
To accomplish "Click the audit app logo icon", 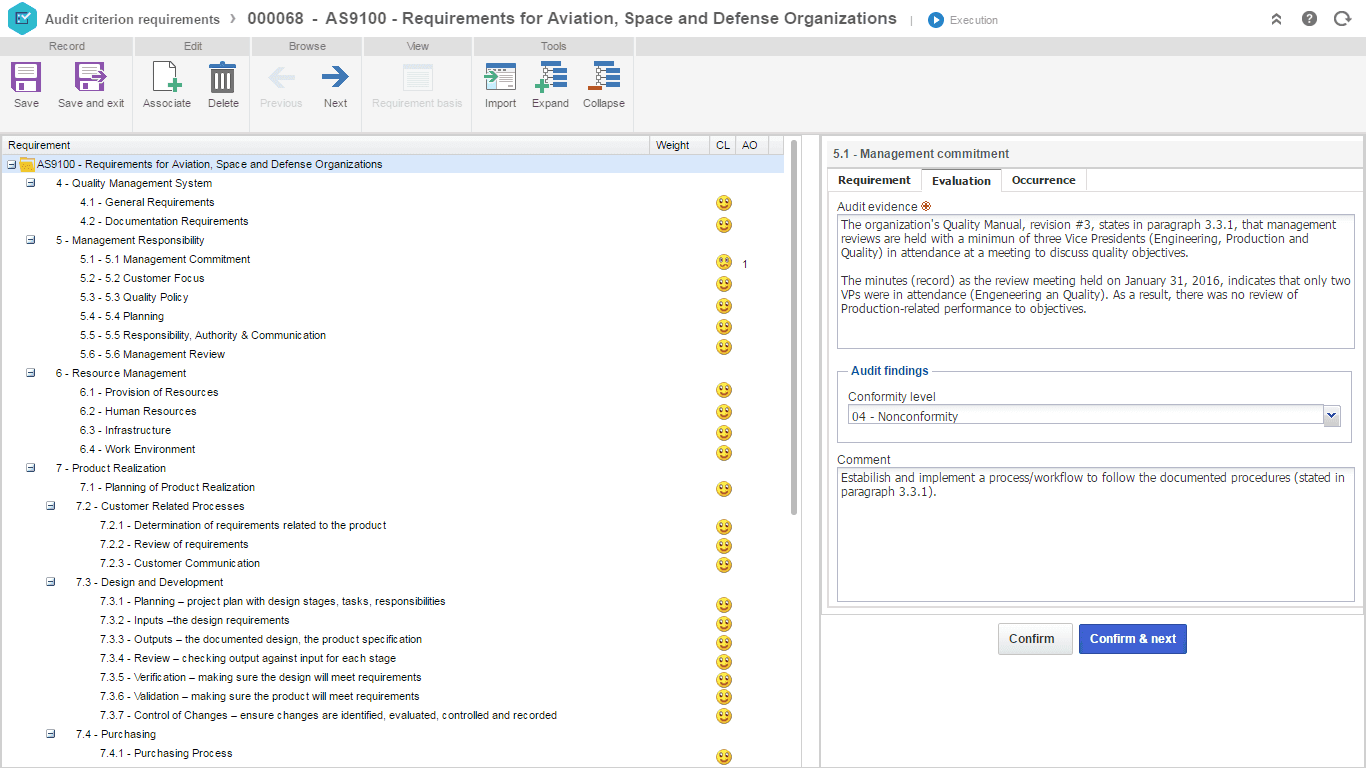I will pos(21,19).
